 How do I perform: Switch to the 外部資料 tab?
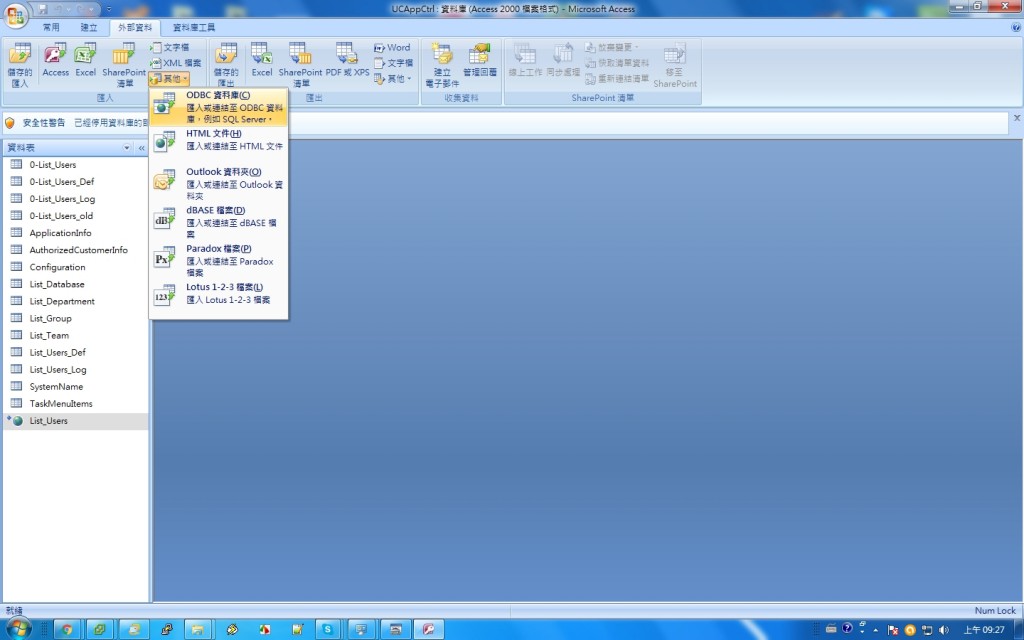click(135, 27)
